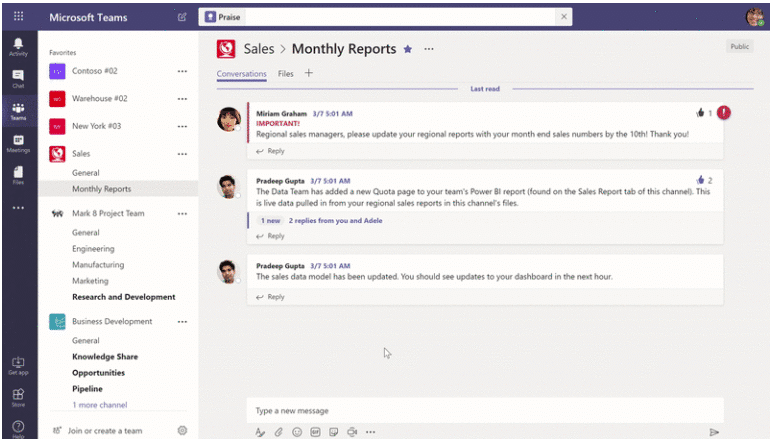Image resolution: width=773 pixels, height=439 pixels.
Task: Start a new chat with compose icon
Action: click(x=182, y=17)
